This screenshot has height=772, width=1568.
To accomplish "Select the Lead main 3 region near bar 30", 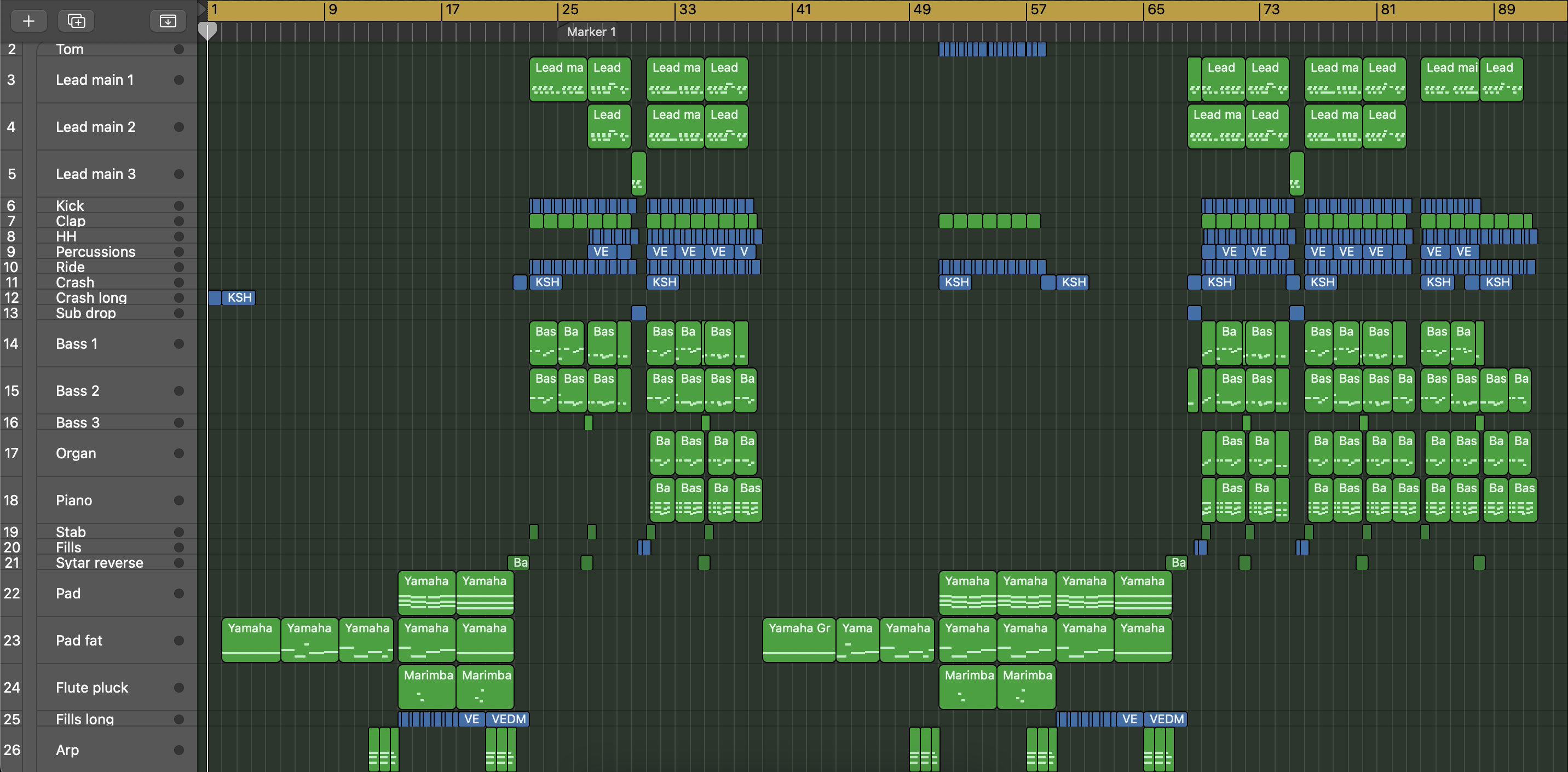I will pos(638,174).
